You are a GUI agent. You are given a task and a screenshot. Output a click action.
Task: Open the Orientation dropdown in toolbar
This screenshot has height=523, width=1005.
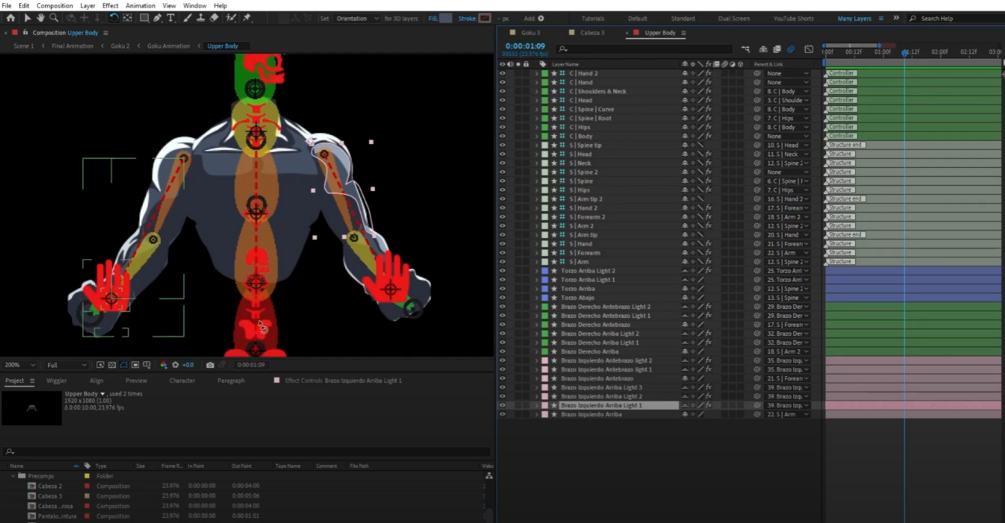357,19
